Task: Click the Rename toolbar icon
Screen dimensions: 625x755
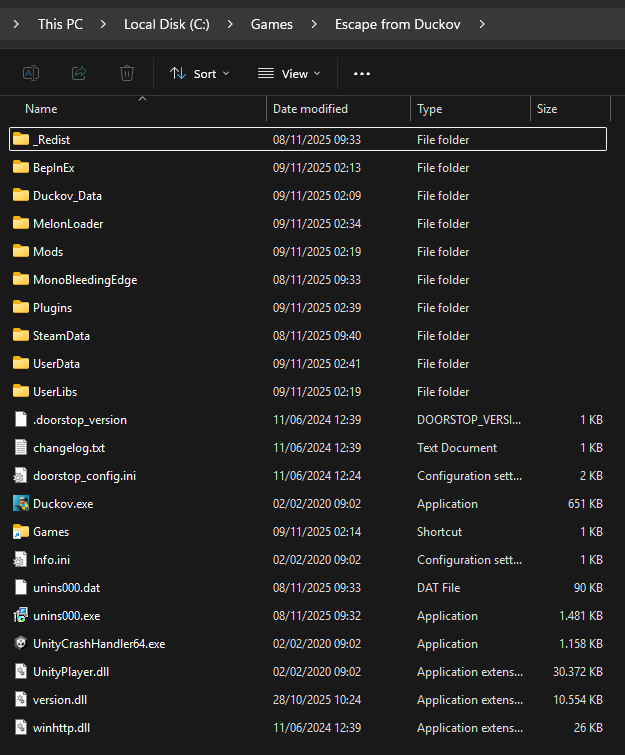Action: coord(31,73)
